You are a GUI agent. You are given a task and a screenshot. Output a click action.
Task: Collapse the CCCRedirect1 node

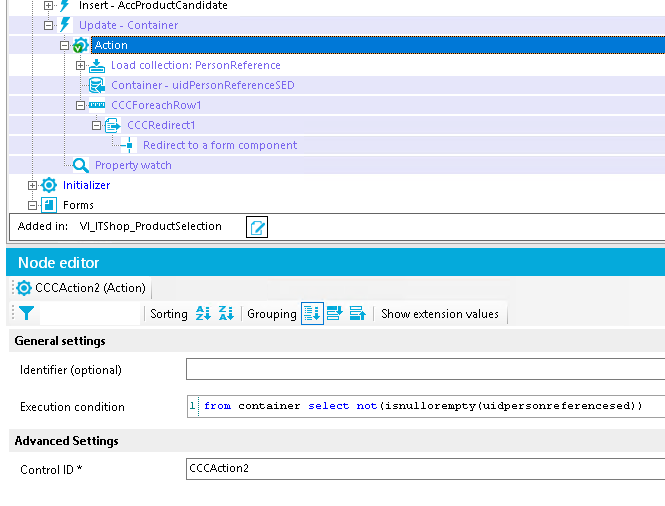pos(96,125)
